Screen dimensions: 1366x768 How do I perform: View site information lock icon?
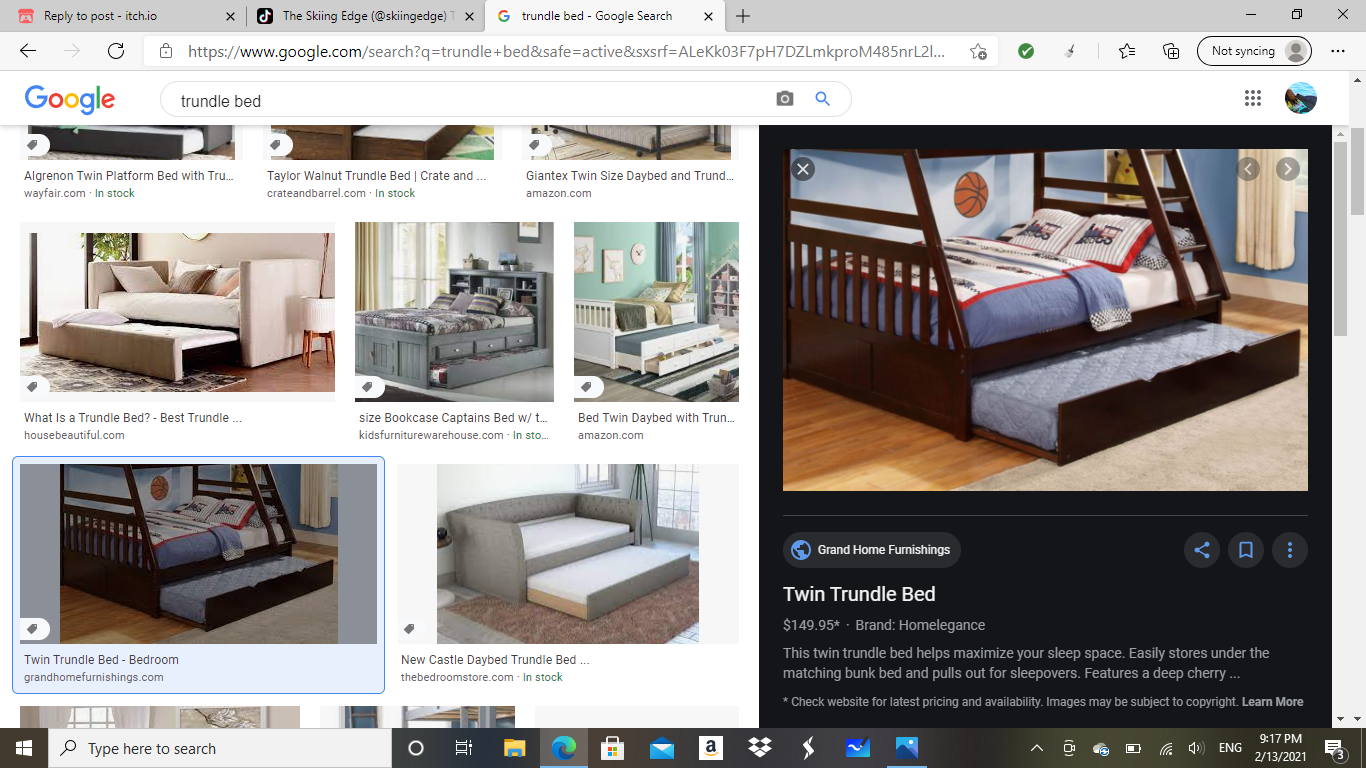[x=166, y=52]
